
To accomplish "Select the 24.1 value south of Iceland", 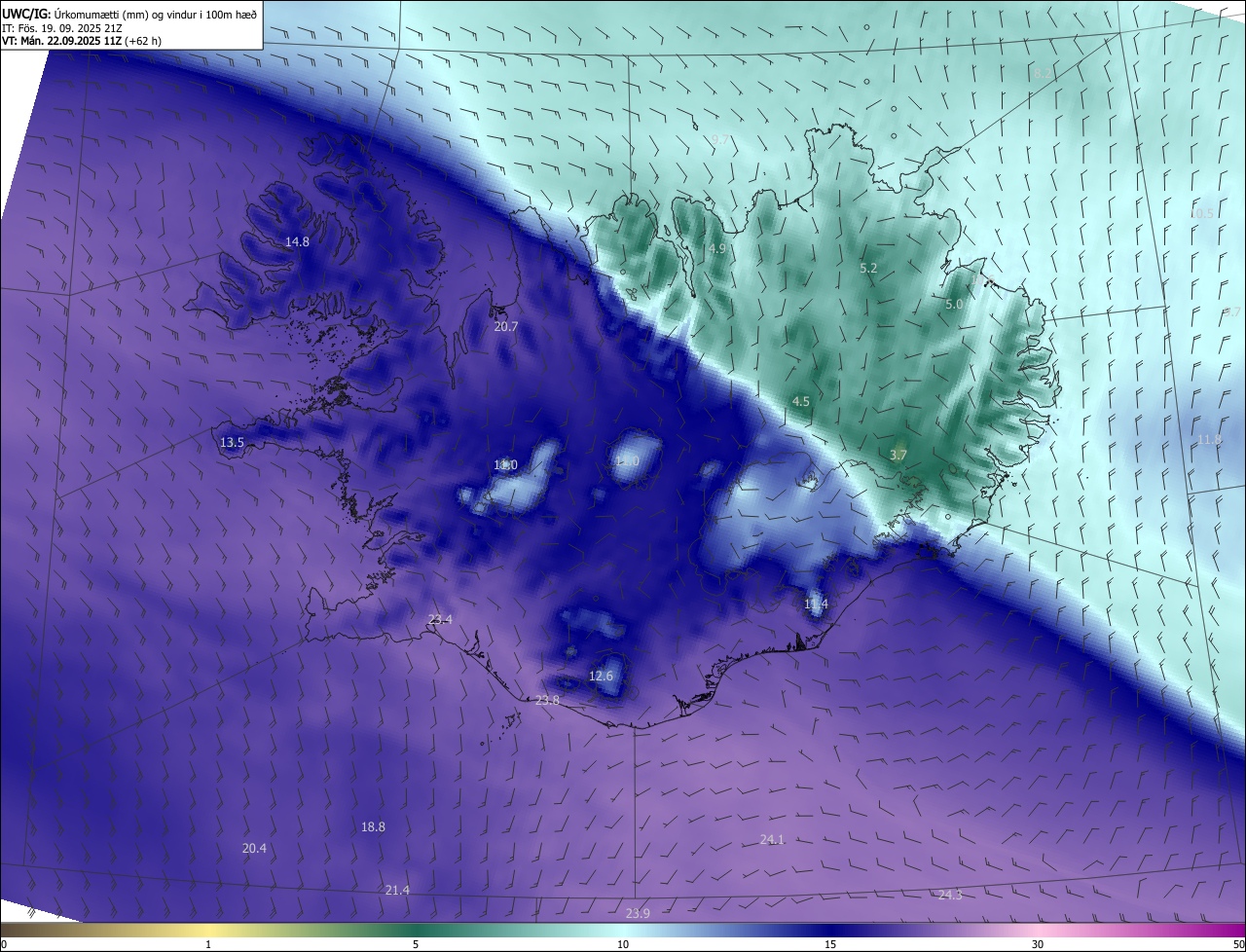I will tap(772, 839).
